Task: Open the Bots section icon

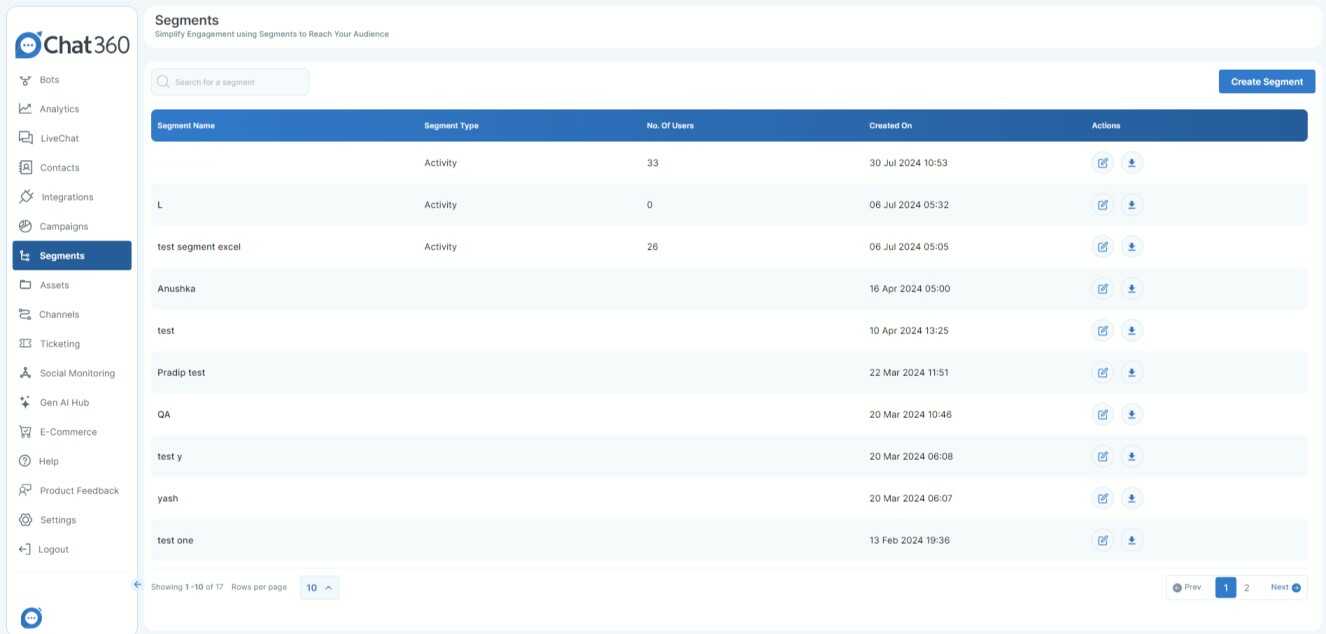Action: pos(25,79)
